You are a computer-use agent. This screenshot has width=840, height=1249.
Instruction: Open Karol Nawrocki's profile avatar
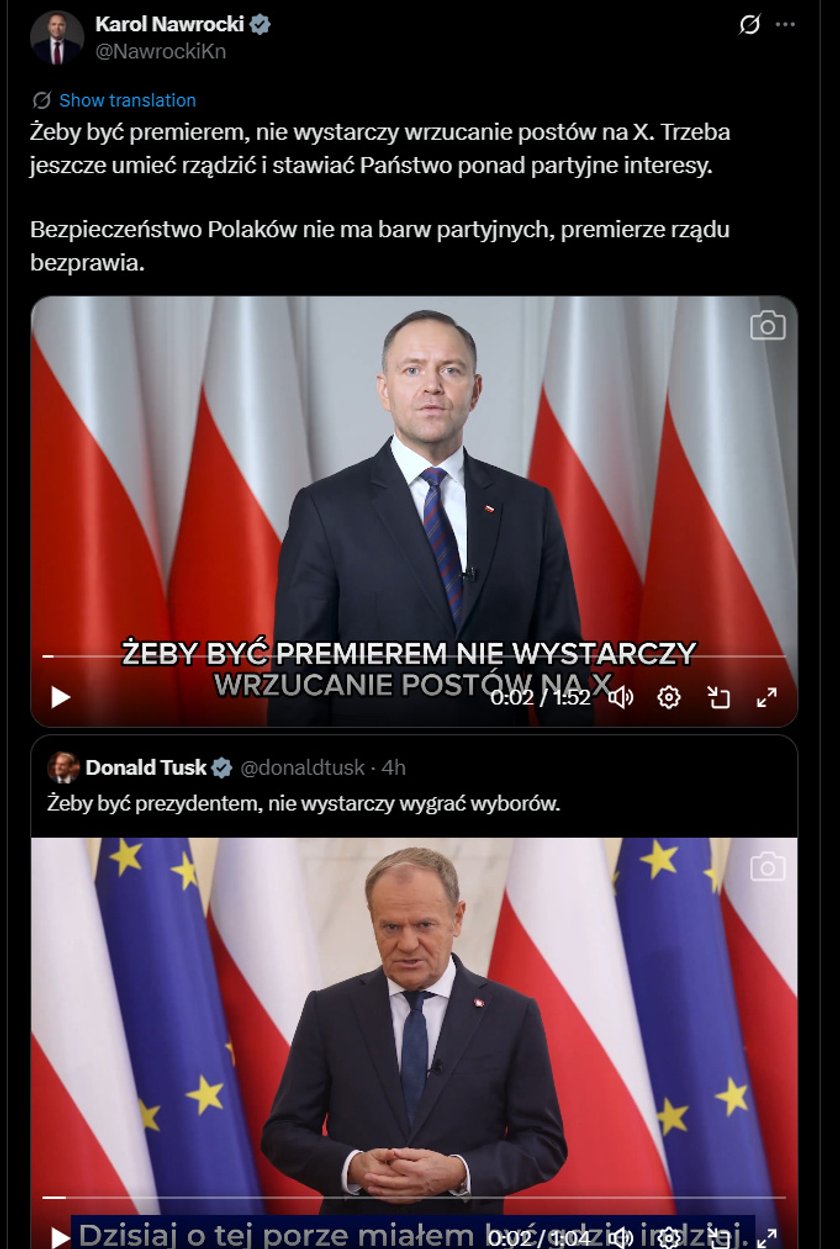pyautogui.click(x=57, y=37)
